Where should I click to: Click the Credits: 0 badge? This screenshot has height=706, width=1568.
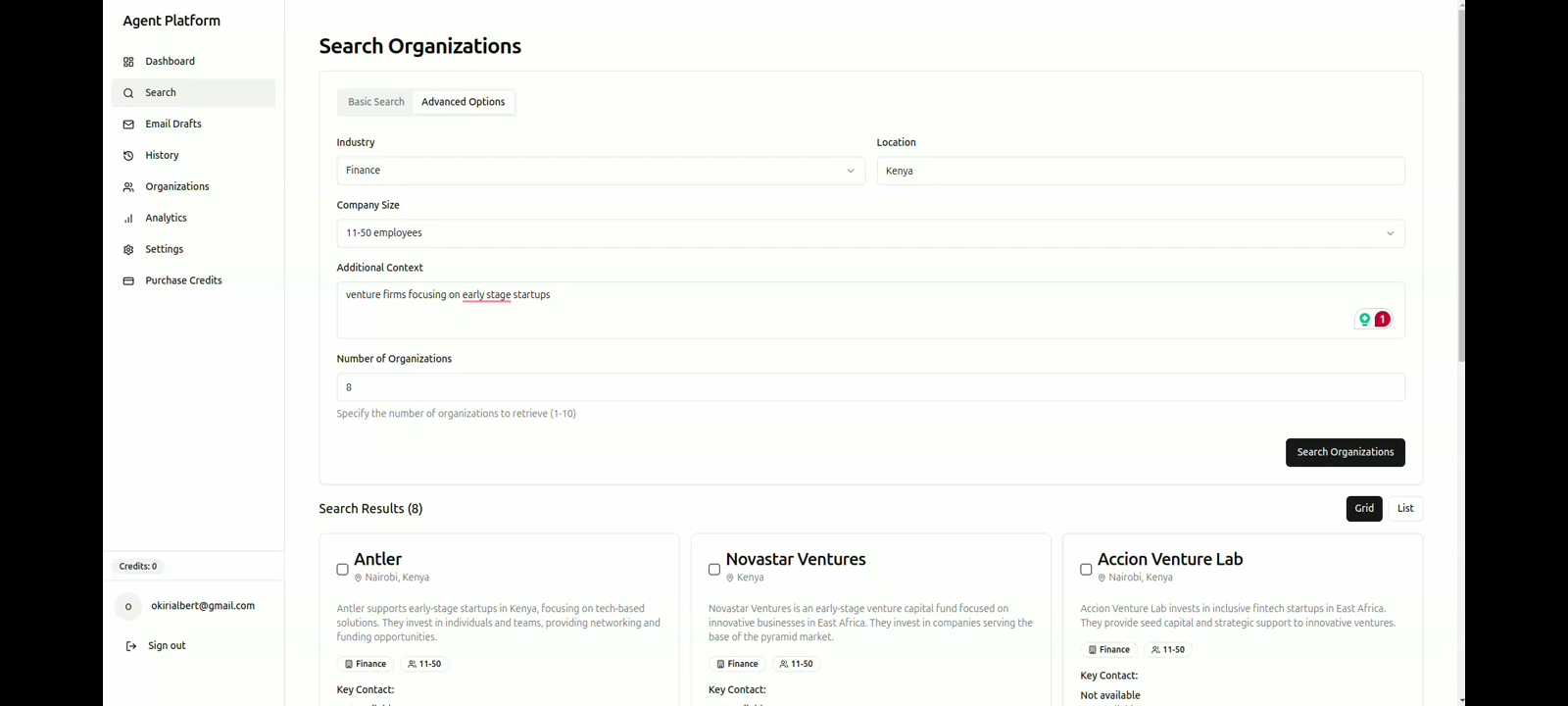[138, 567]
